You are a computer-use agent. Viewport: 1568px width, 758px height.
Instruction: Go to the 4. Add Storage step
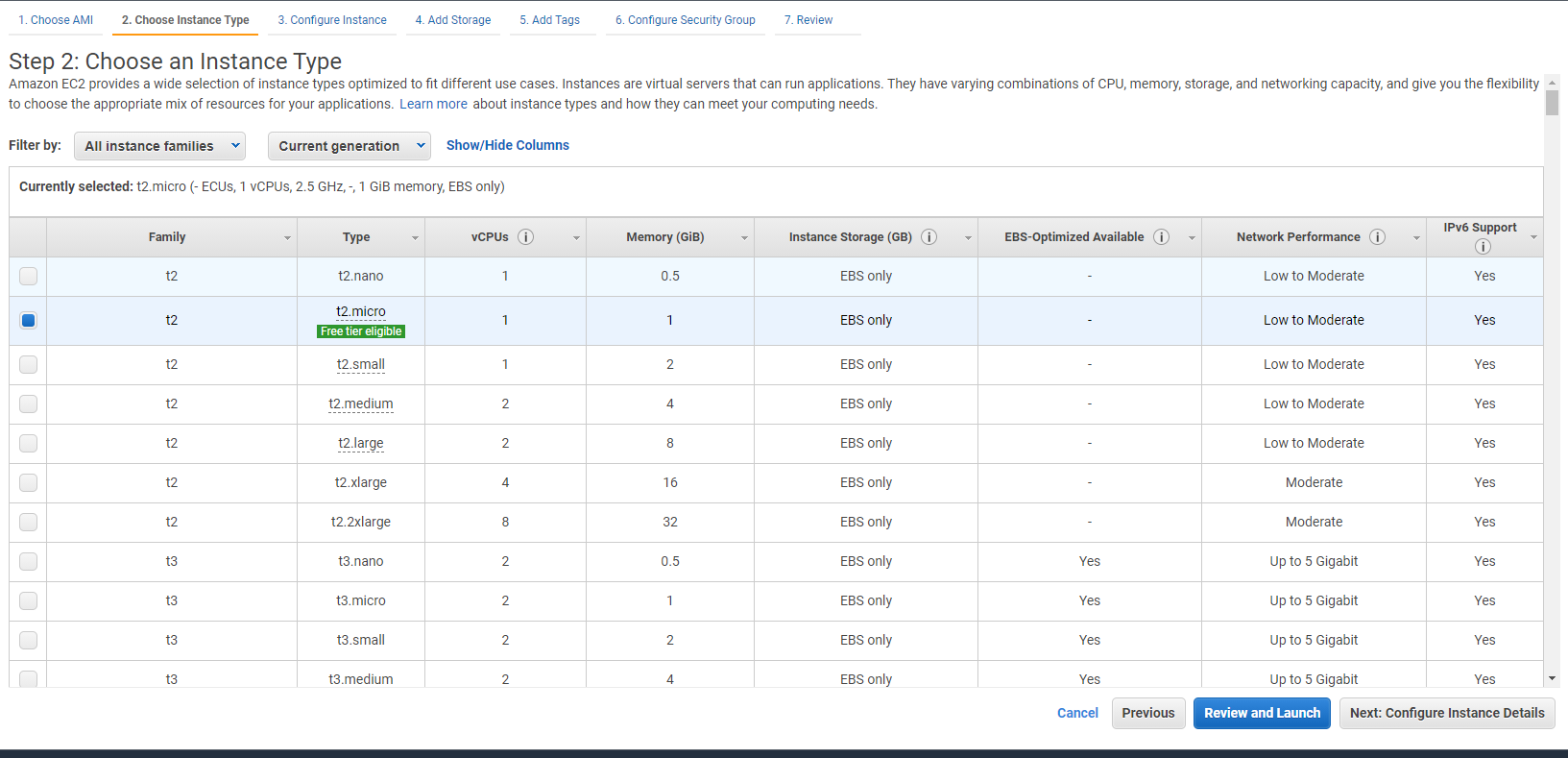453,20
